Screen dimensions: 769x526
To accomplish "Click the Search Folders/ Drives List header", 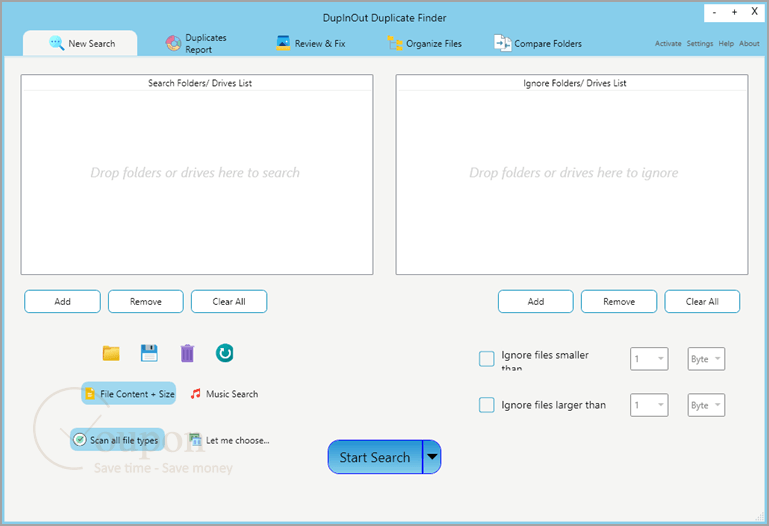I will [x=200, y=83].
